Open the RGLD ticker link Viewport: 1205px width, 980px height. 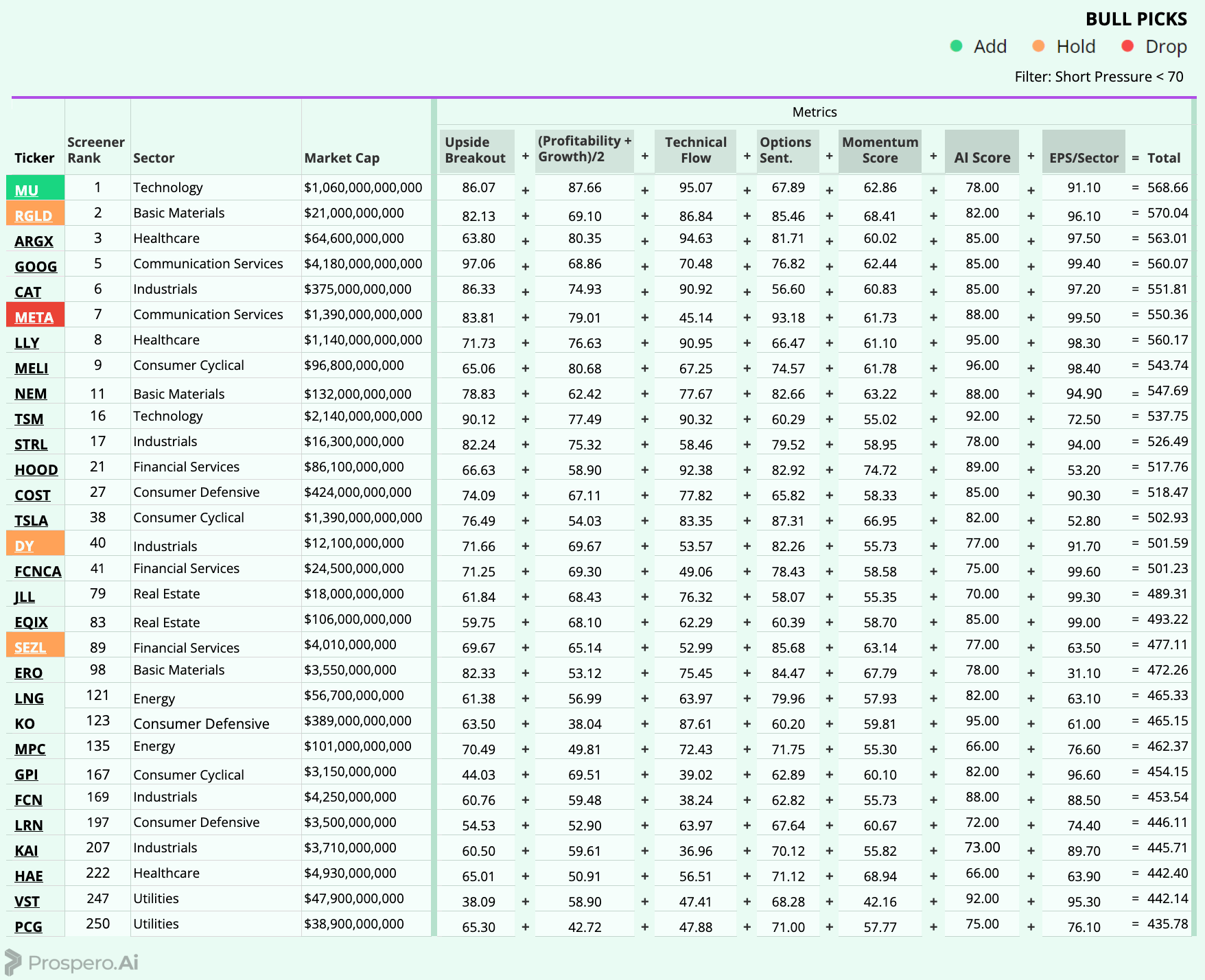point(34,215)
